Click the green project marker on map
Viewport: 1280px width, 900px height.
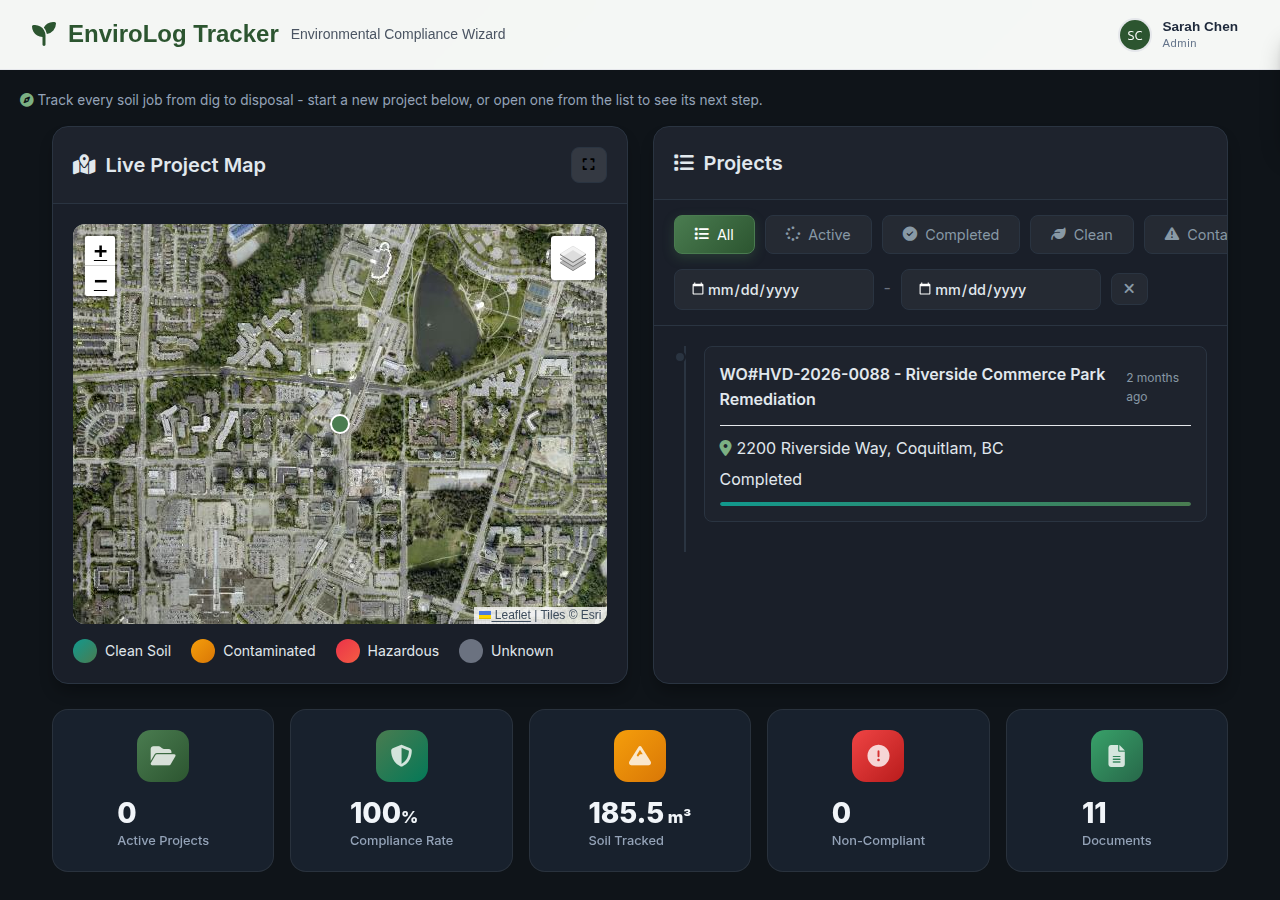coord(340,424)
